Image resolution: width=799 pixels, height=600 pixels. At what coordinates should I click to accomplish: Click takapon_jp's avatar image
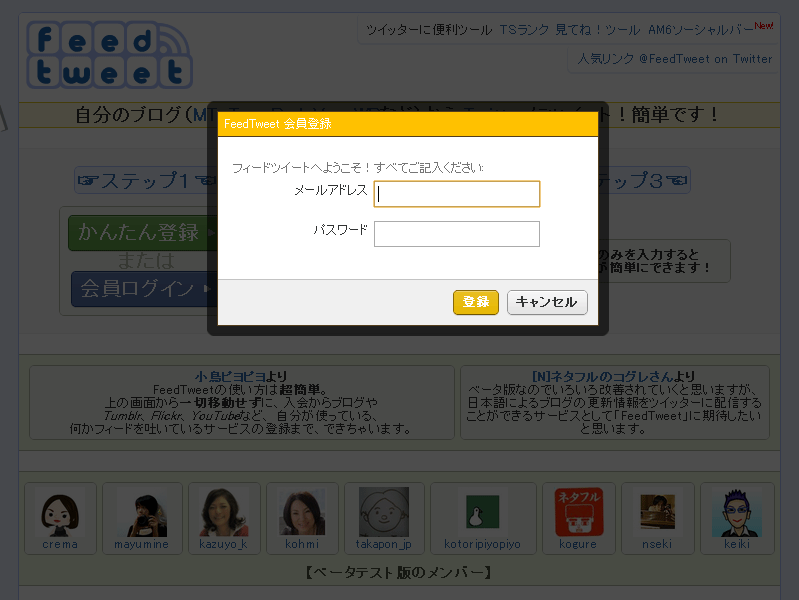384,512
